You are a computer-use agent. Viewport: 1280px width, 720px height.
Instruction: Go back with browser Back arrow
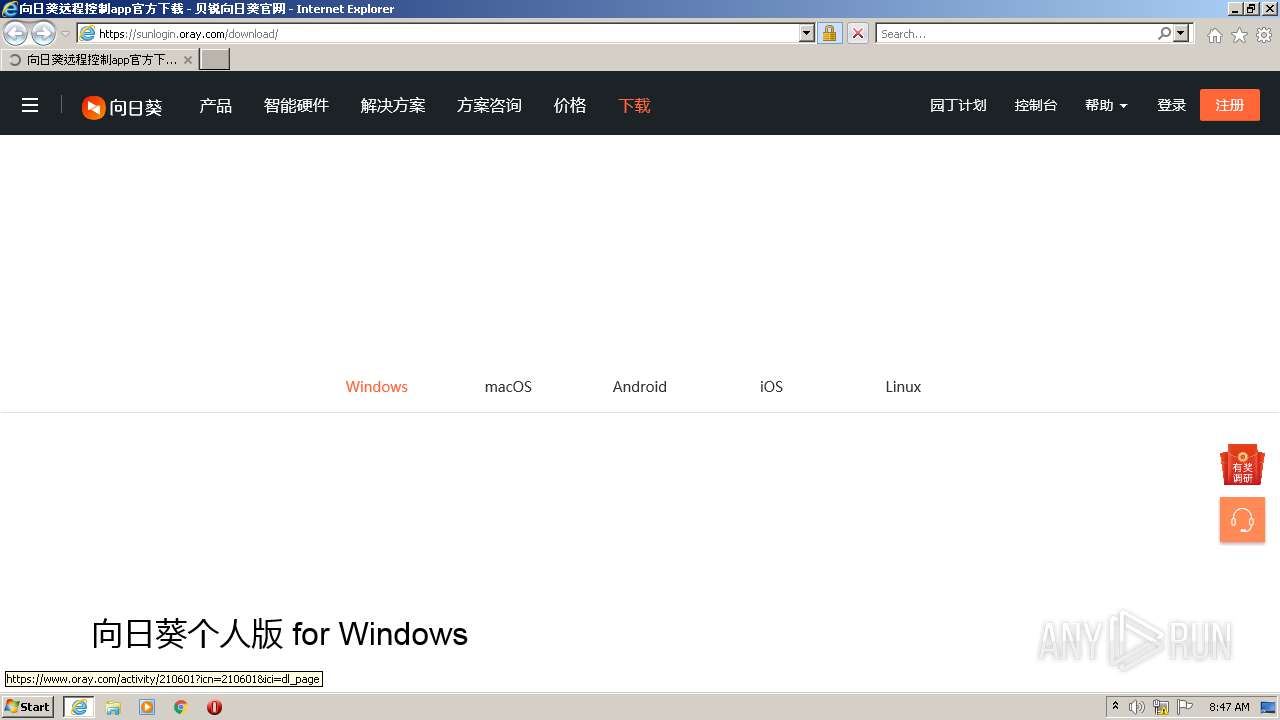tap(15, 33)
